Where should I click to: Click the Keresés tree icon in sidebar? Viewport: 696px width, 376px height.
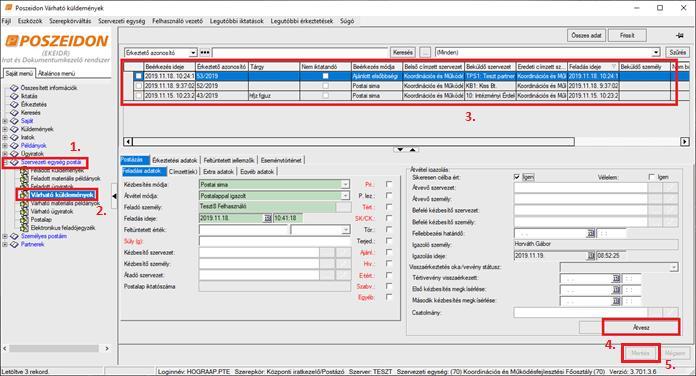[14, 113]
